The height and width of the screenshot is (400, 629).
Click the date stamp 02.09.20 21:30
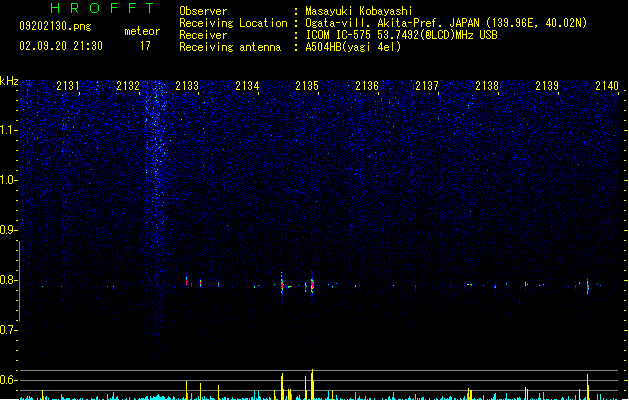pyautogui.click(x=61, y=46)
